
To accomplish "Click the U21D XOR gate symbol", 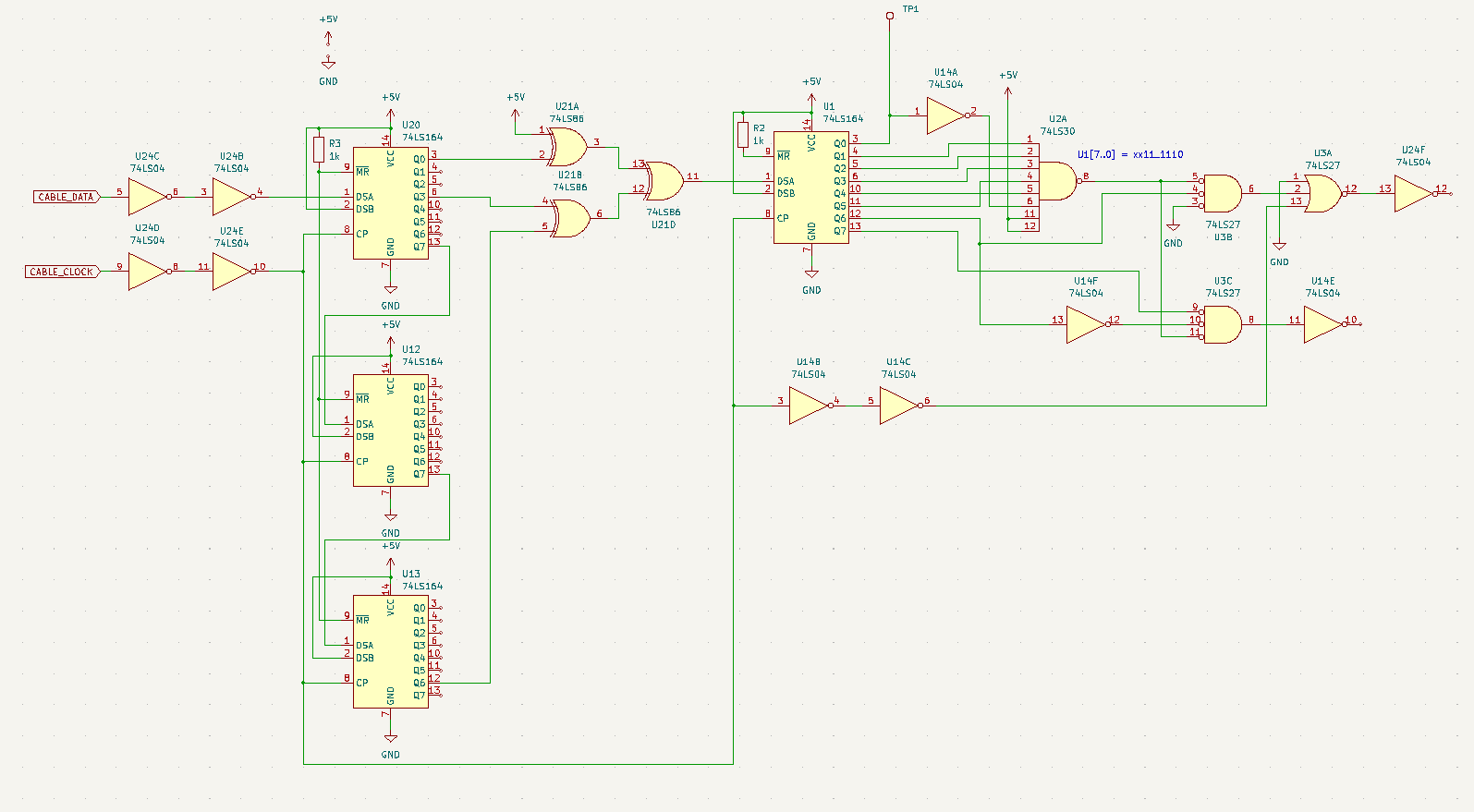I will click(664, 182).
